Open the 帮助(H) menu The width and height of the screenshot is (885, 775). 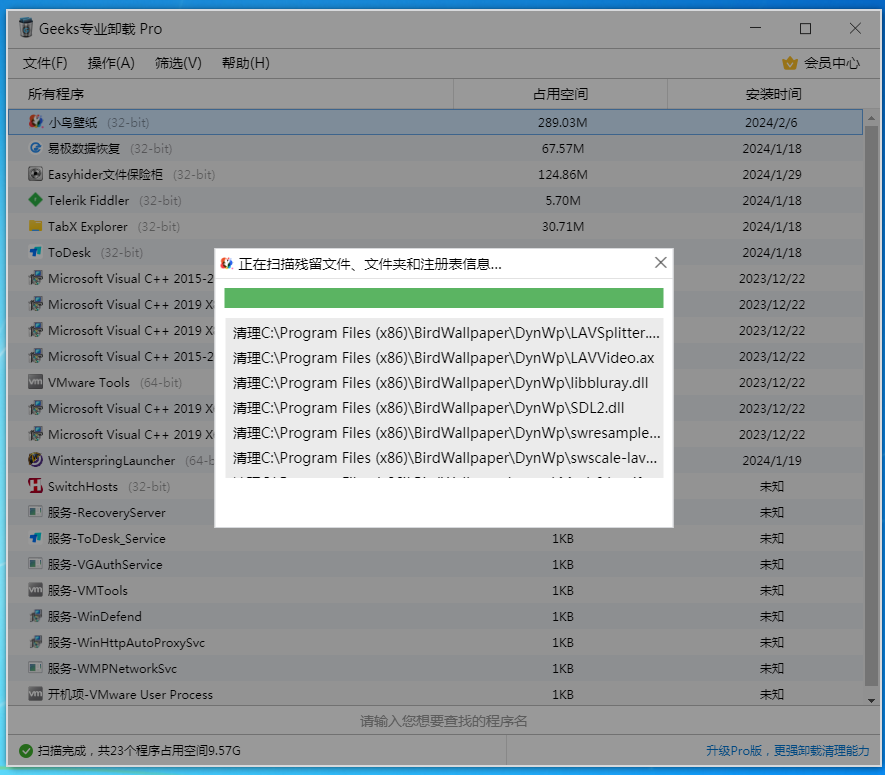tap(246, 63)
